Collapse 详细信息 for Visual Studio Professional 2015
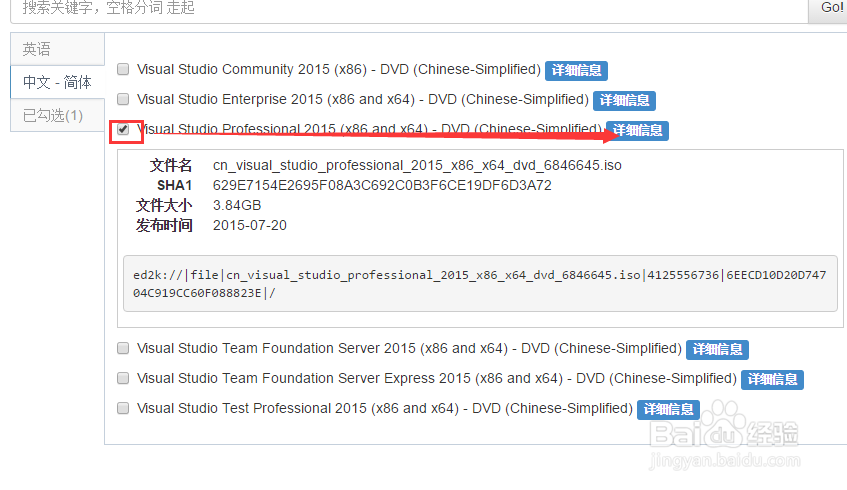 point(637,131)
